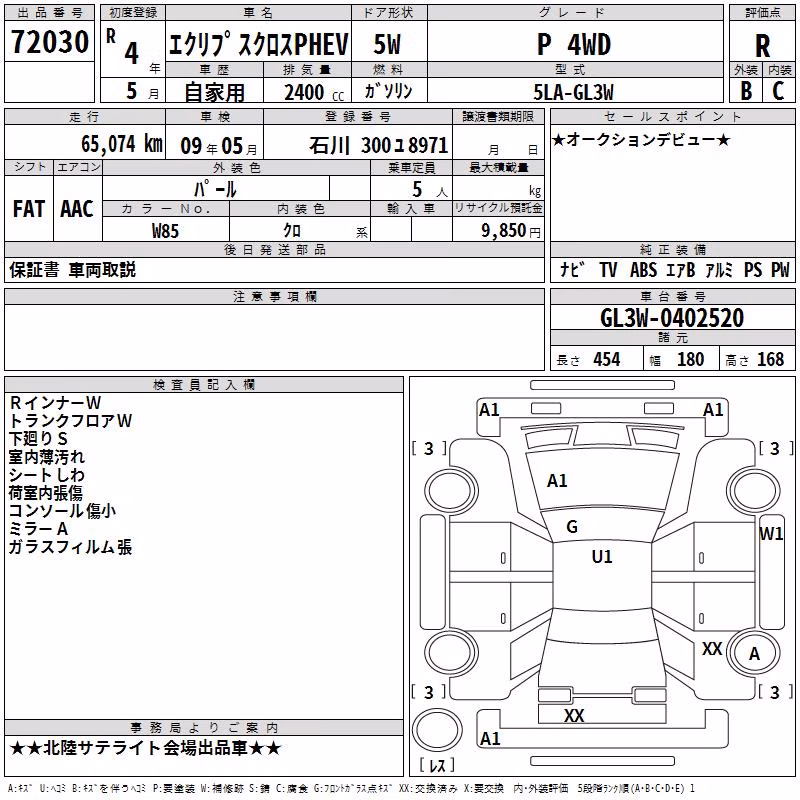Select the chassis number GL3W-0402520
This screenshot has height=800, width=800.
(x=672, y=318)
